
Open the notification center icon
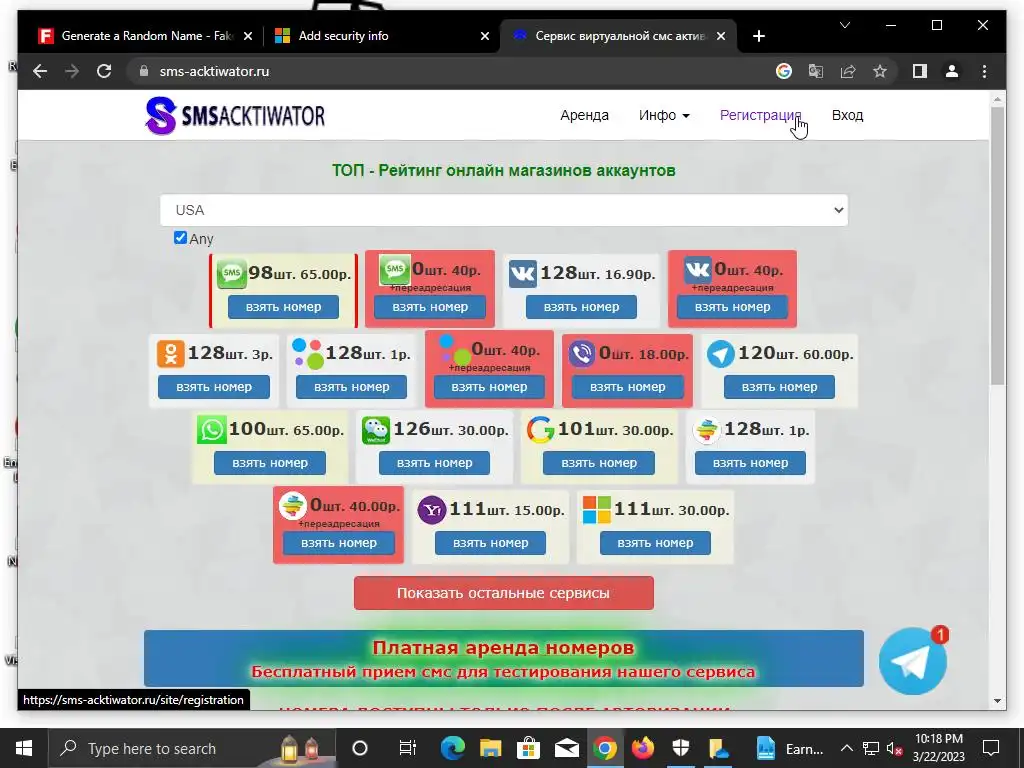point(991,748)
